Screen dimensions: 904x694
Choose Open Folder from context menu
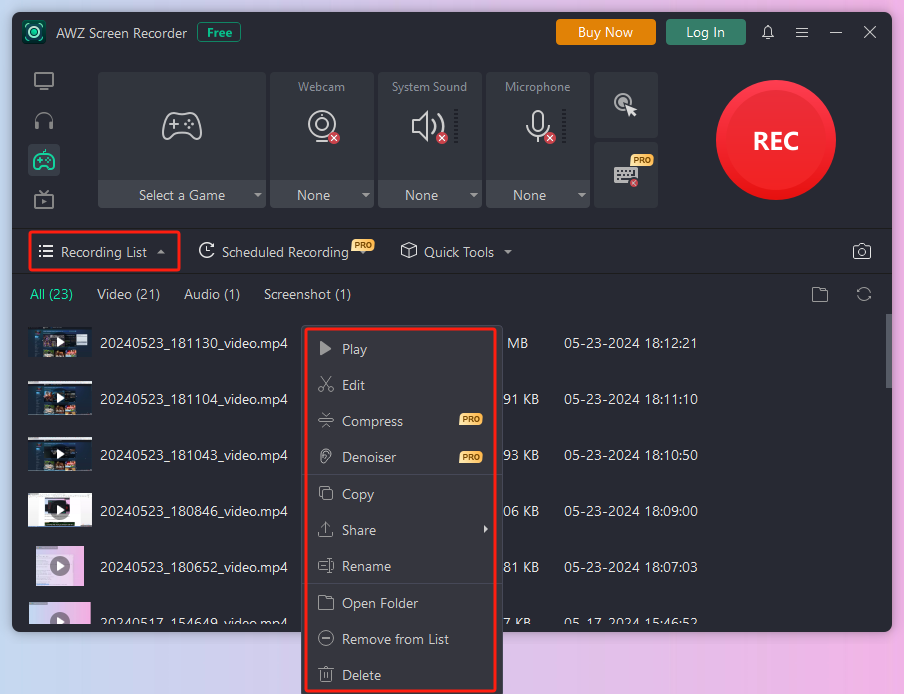pyautogui.click(x=400, y=603)
